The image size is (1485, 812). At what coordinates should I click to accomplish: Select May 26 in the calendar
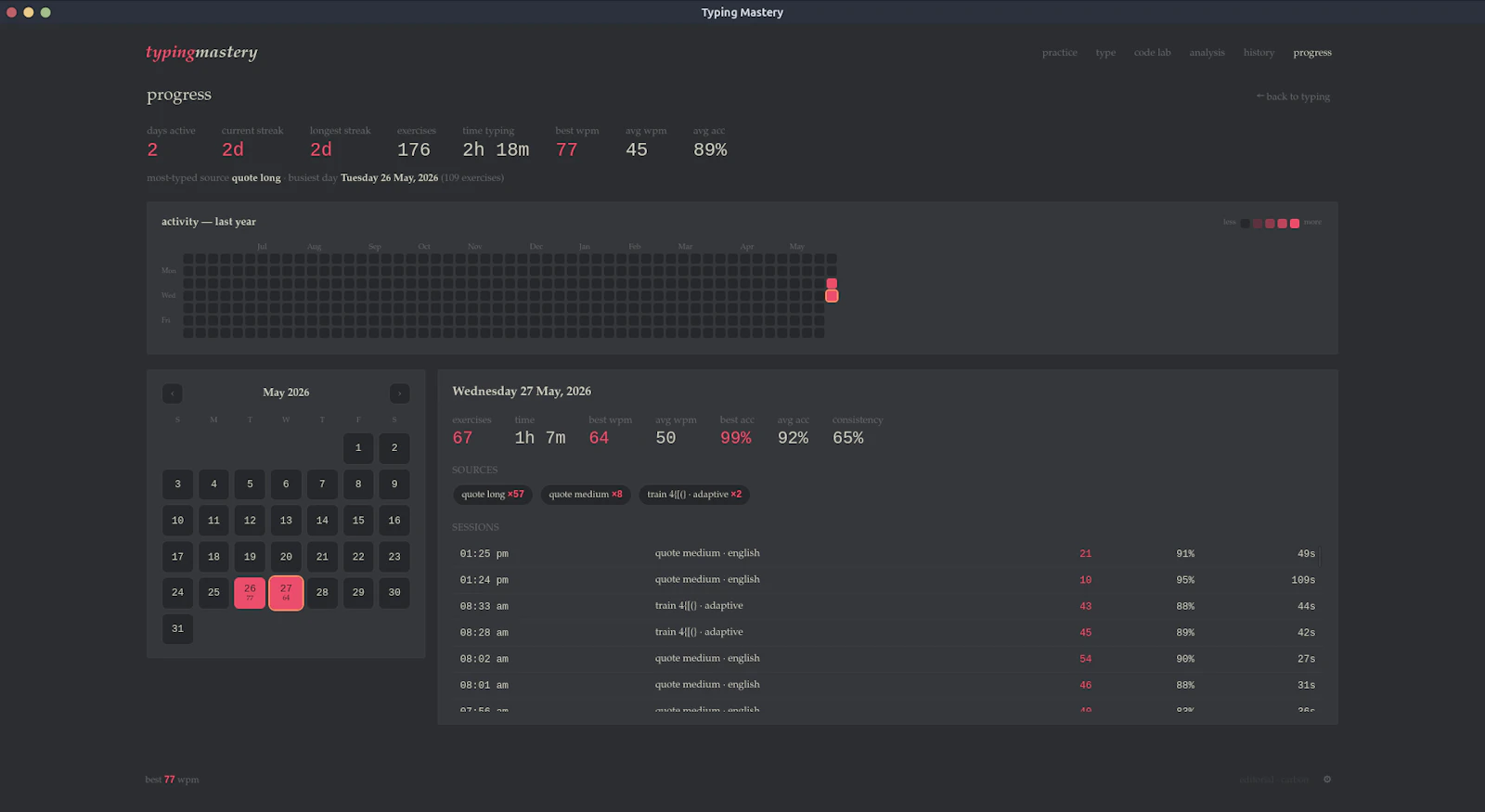click(250, 592)
